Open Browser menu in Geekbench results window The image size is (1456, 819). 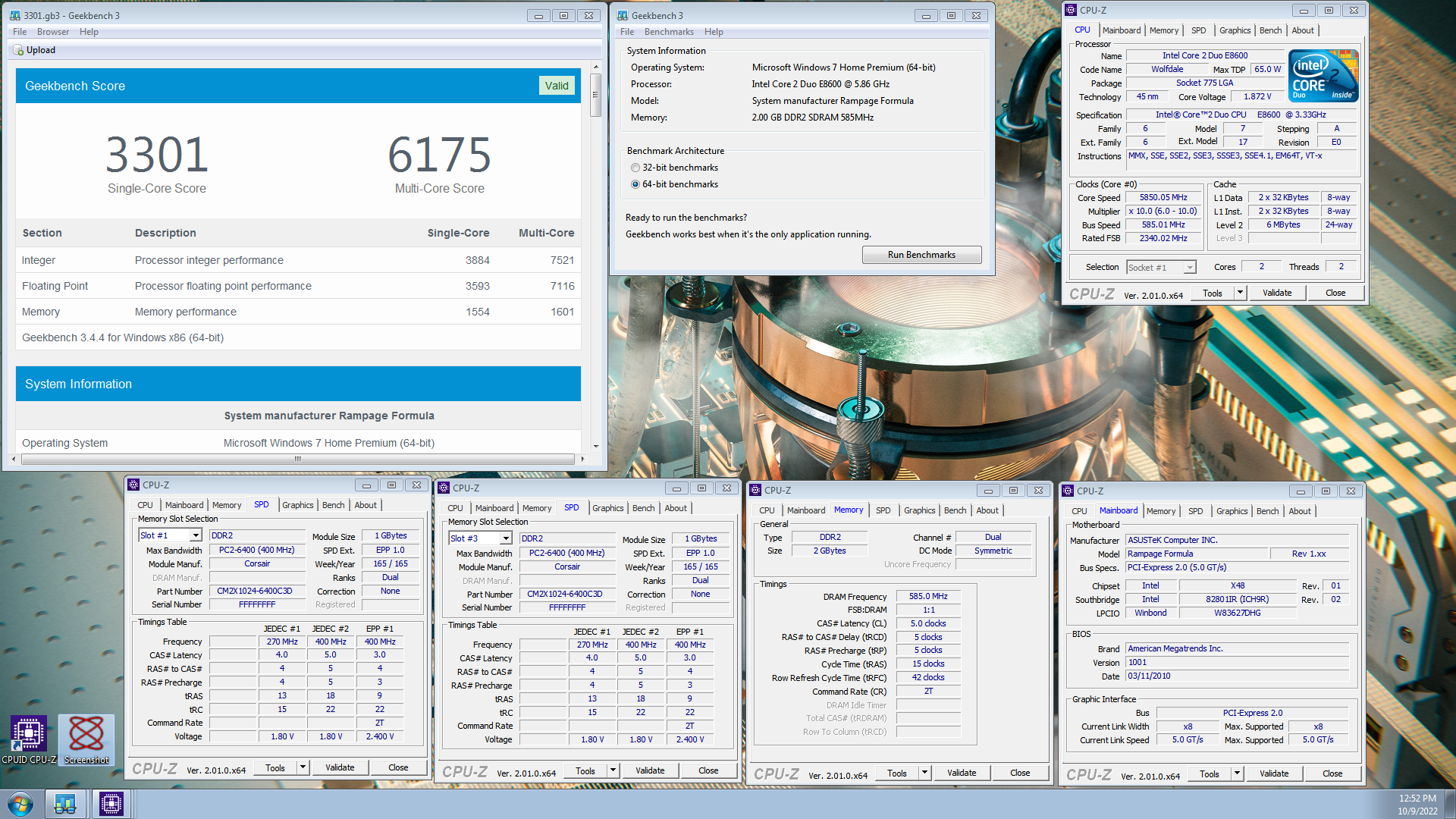click(x=53, y=32)
